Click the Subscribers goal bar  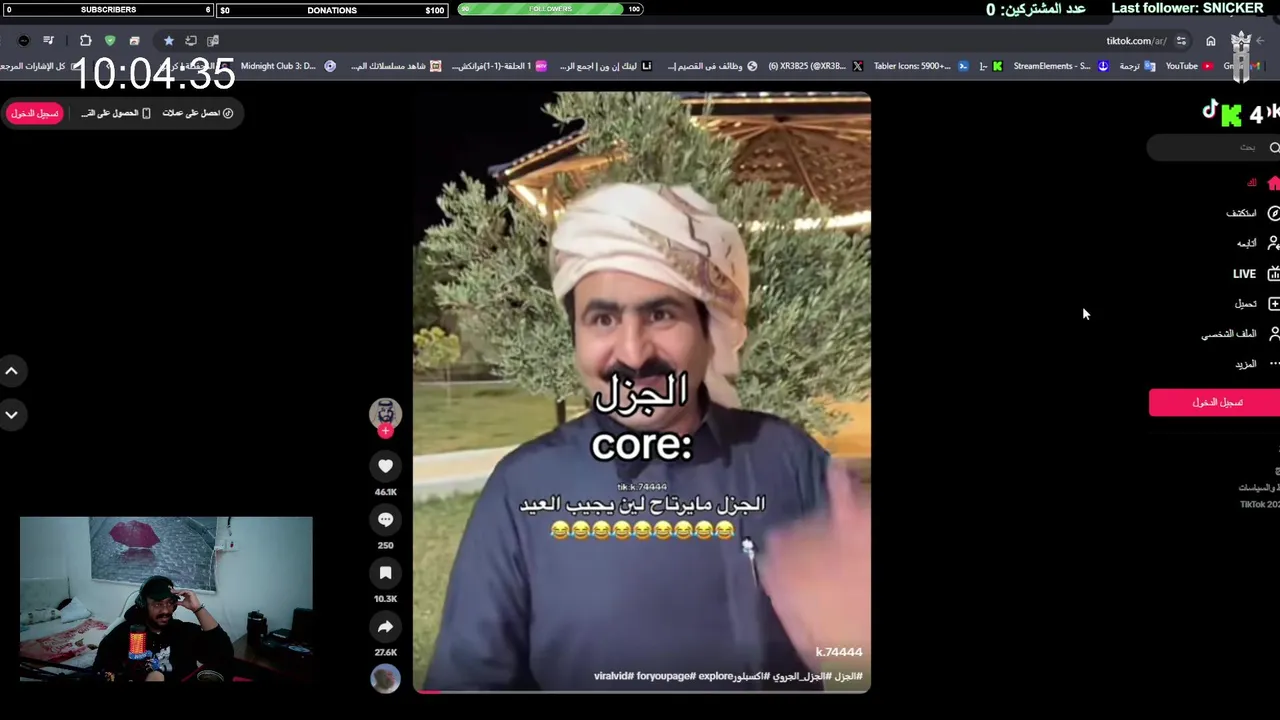click(108, 10)
